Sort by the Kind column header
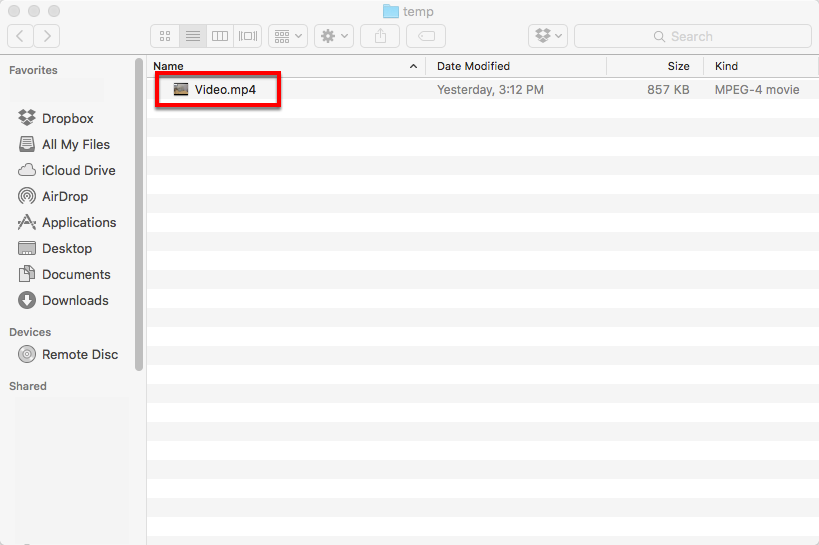819x545 pixels. coord(761,66)
